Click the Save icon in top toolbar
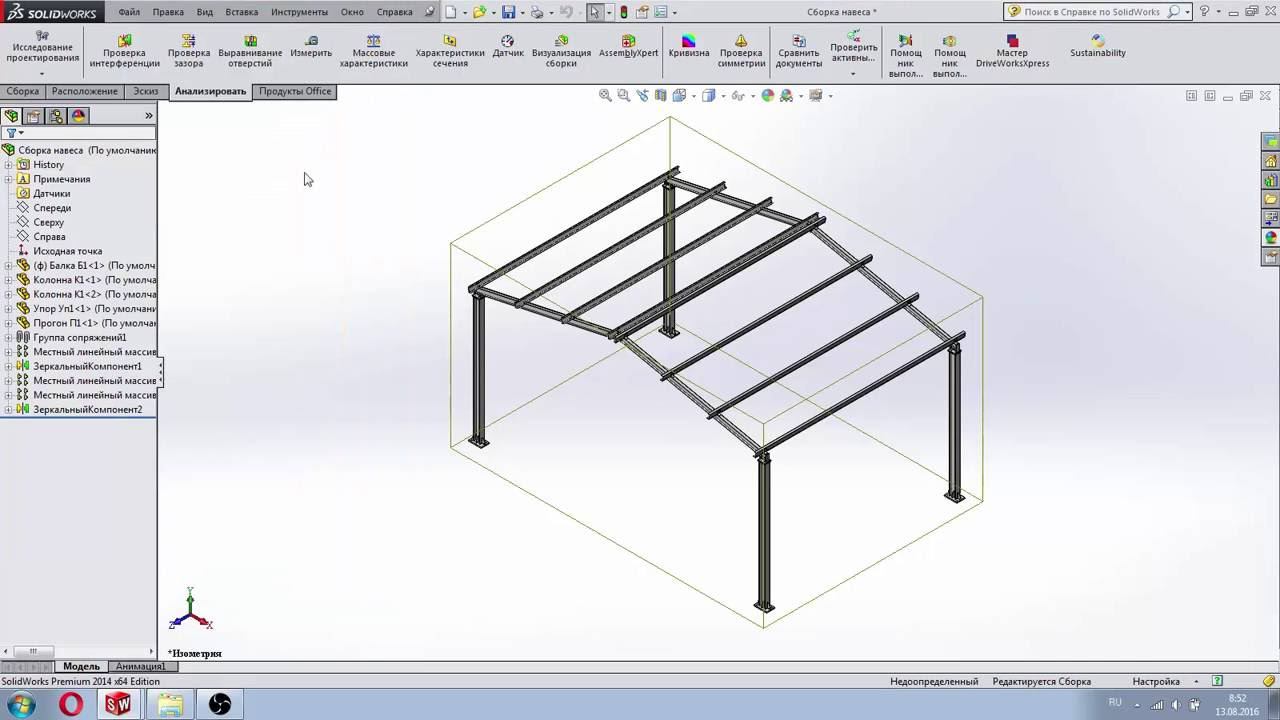The height and width of the screenshot is (720, 1280). pos(508,12)
